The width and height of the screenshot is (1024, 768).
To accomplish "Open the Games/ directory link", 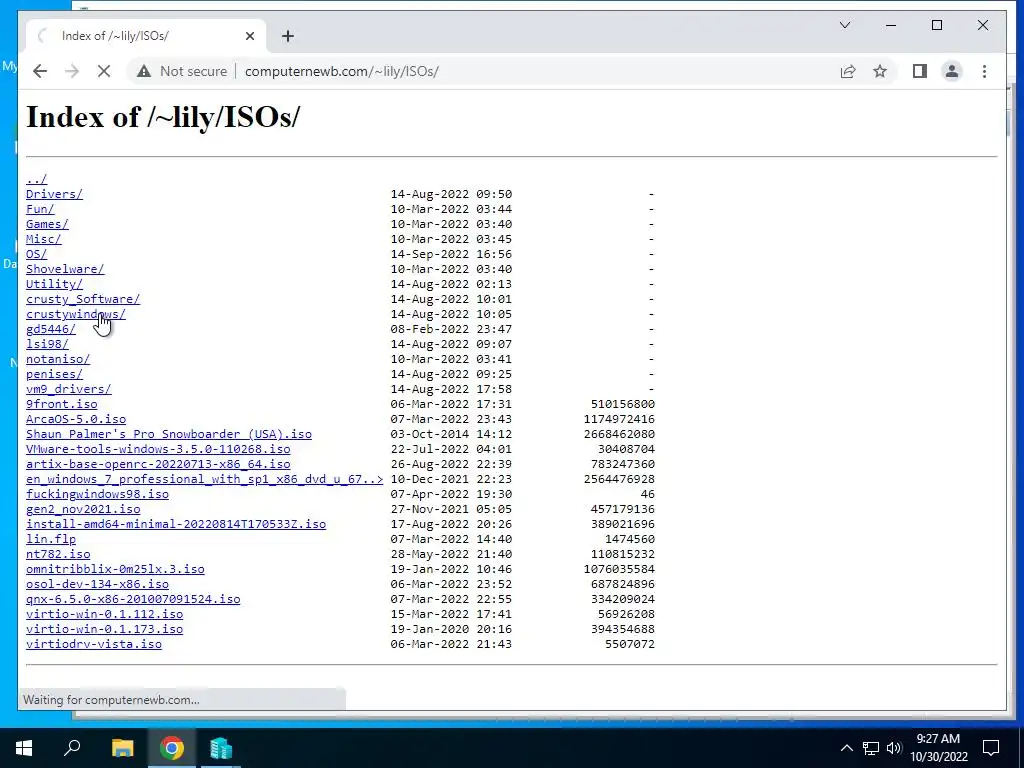I will 47,224.
